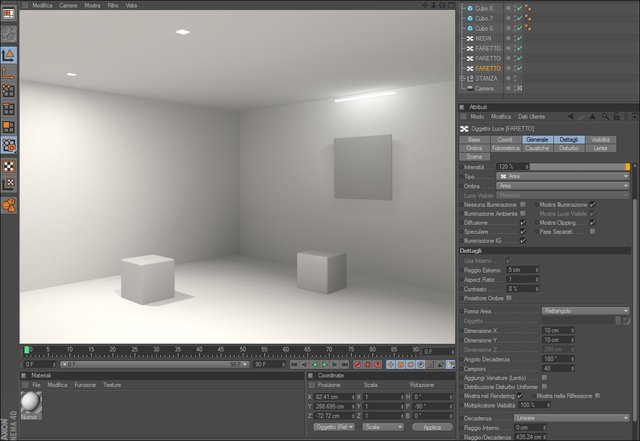Switch to the Ombra tab
This screenshot has width=640, height=441.
[x=474, y=148]
